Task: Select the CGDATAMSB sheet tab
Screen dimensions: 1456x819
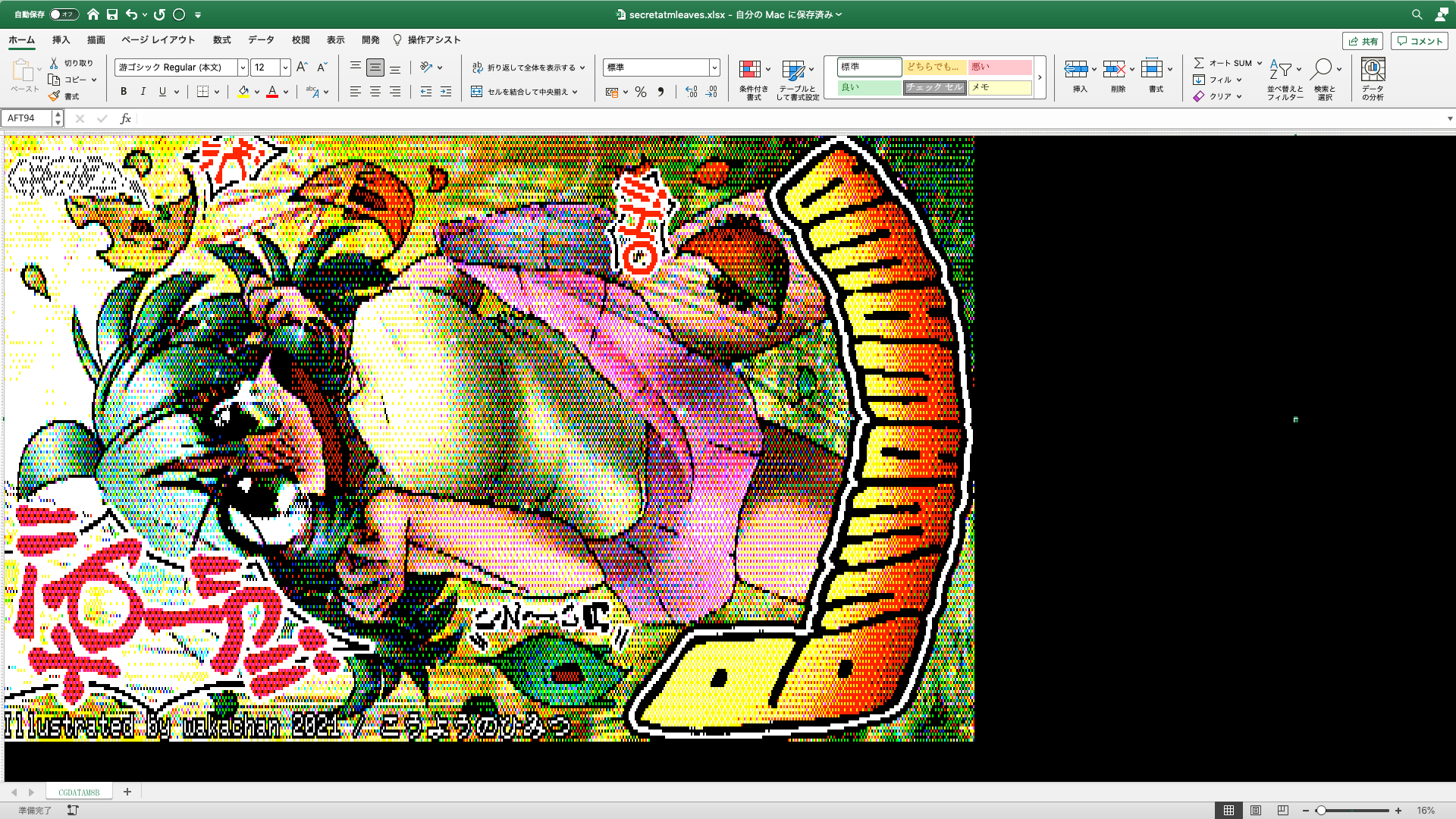Action: coord(79,792)
